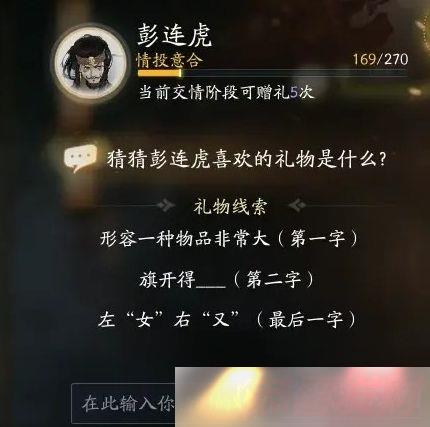This screenshot has width=430, height=427.
Task: Click the ornament right of 礼物线索
Action: coord(297,206)
